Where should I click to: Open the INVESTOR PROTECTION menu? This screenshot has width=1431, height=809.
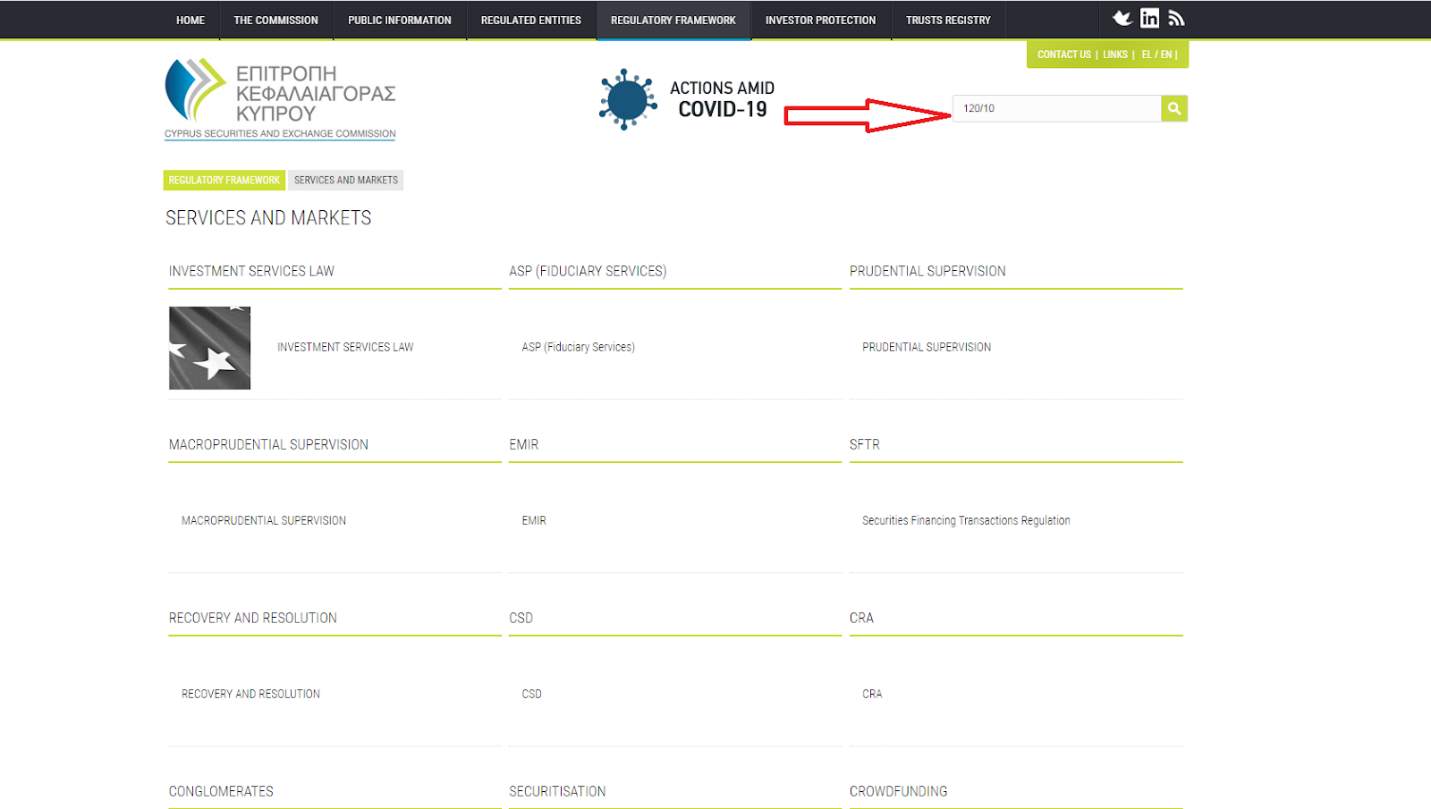click(x=820, y=20)
